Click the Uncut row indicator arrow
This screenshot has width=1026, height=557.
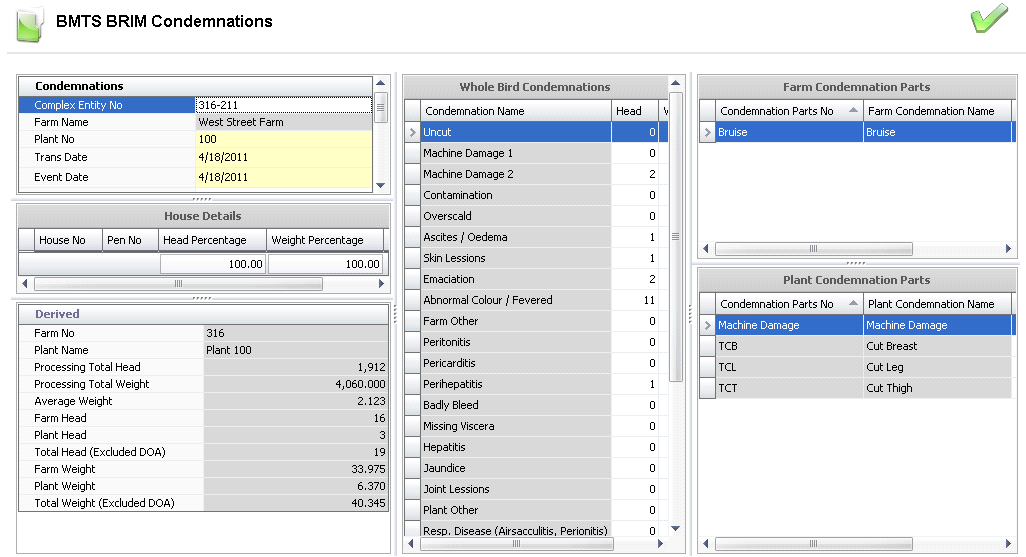pos(412,132)
